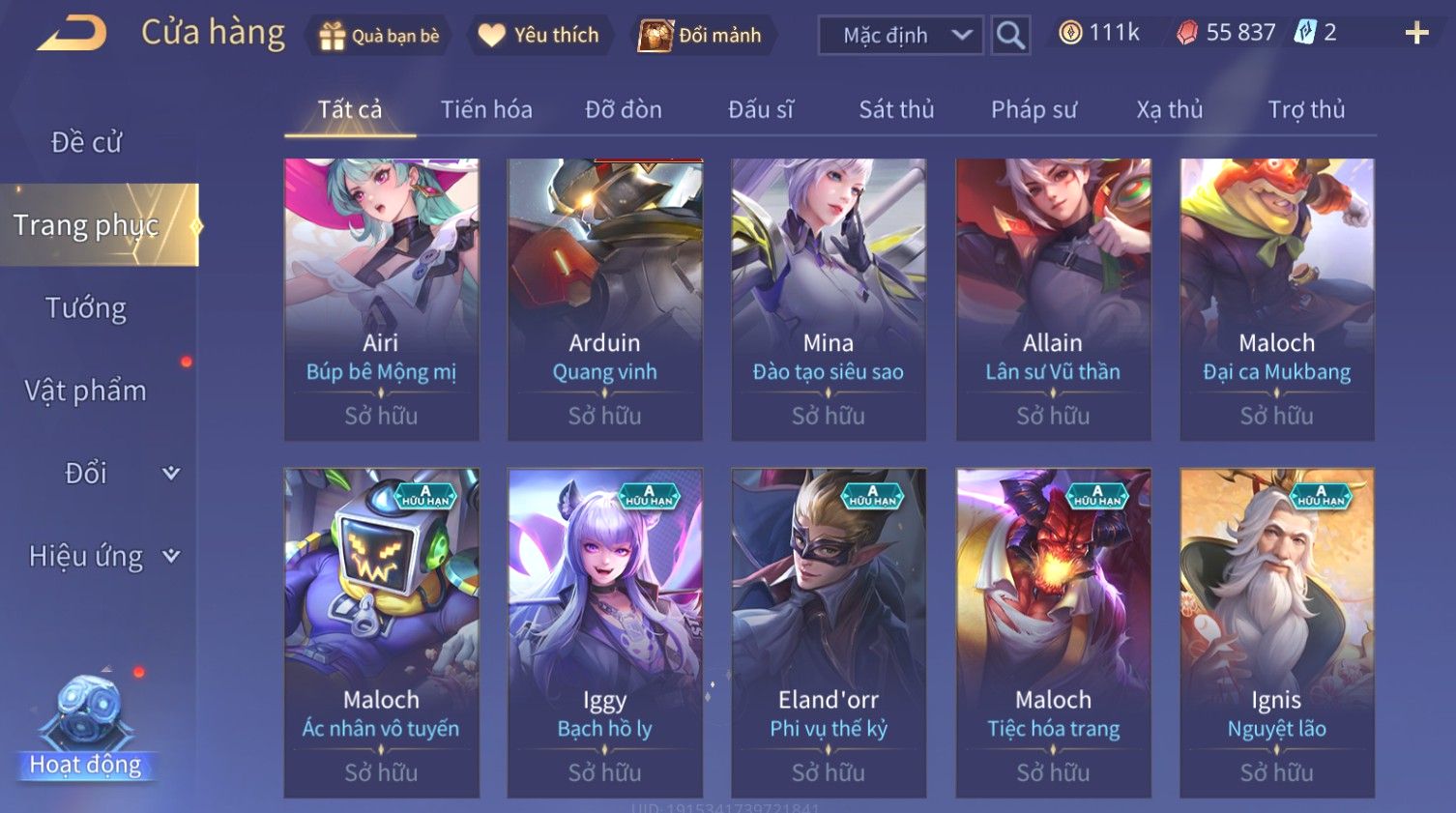Open the Mặc định sort dropdown
This screenshot has height=813, width=1456.
click(x=900, y=36)
